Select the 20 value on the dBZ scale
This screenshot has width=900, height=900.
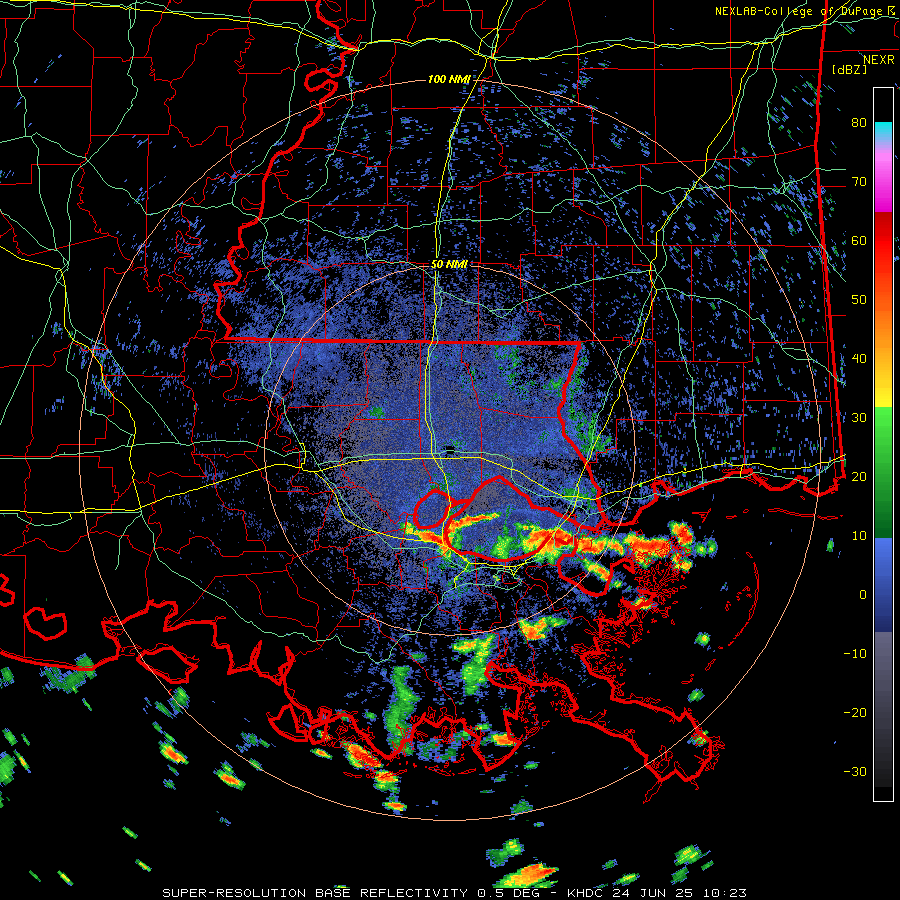tap(859, 477)
